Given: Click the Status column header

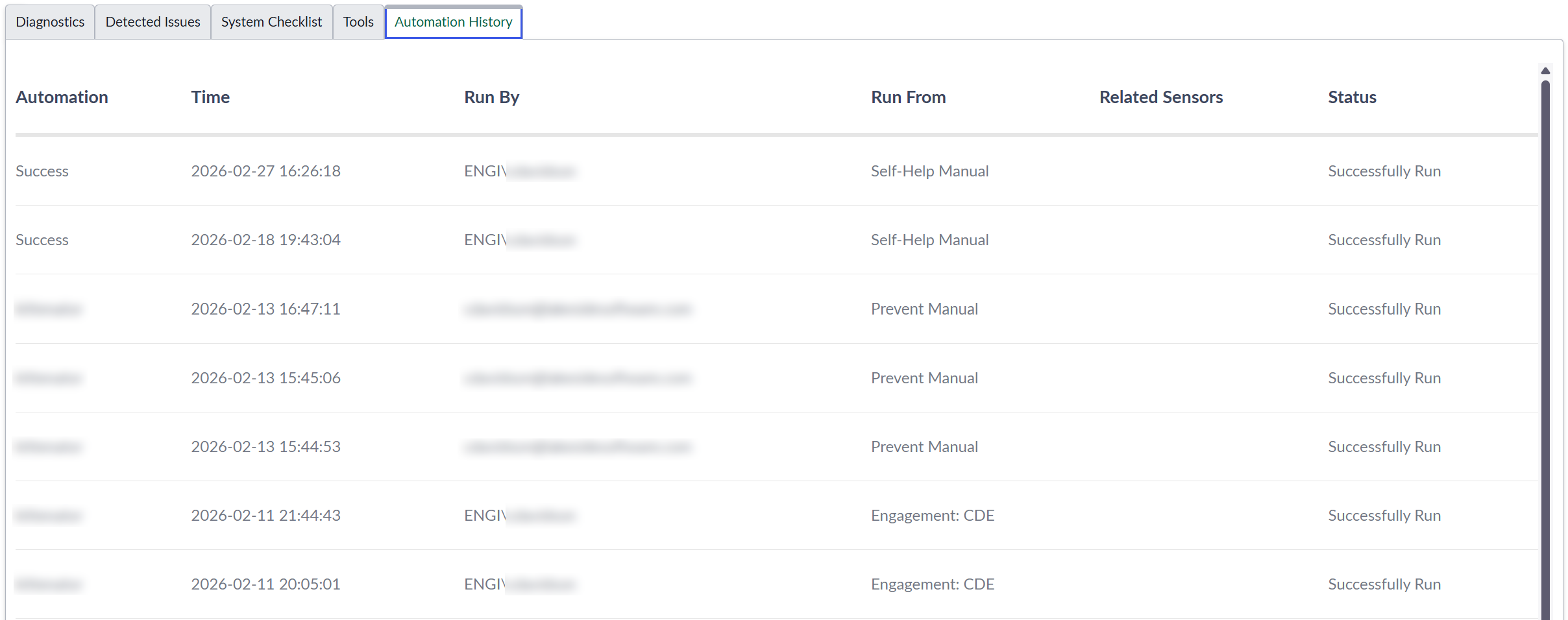Looking at the screenshot, I should [1352, 97].
